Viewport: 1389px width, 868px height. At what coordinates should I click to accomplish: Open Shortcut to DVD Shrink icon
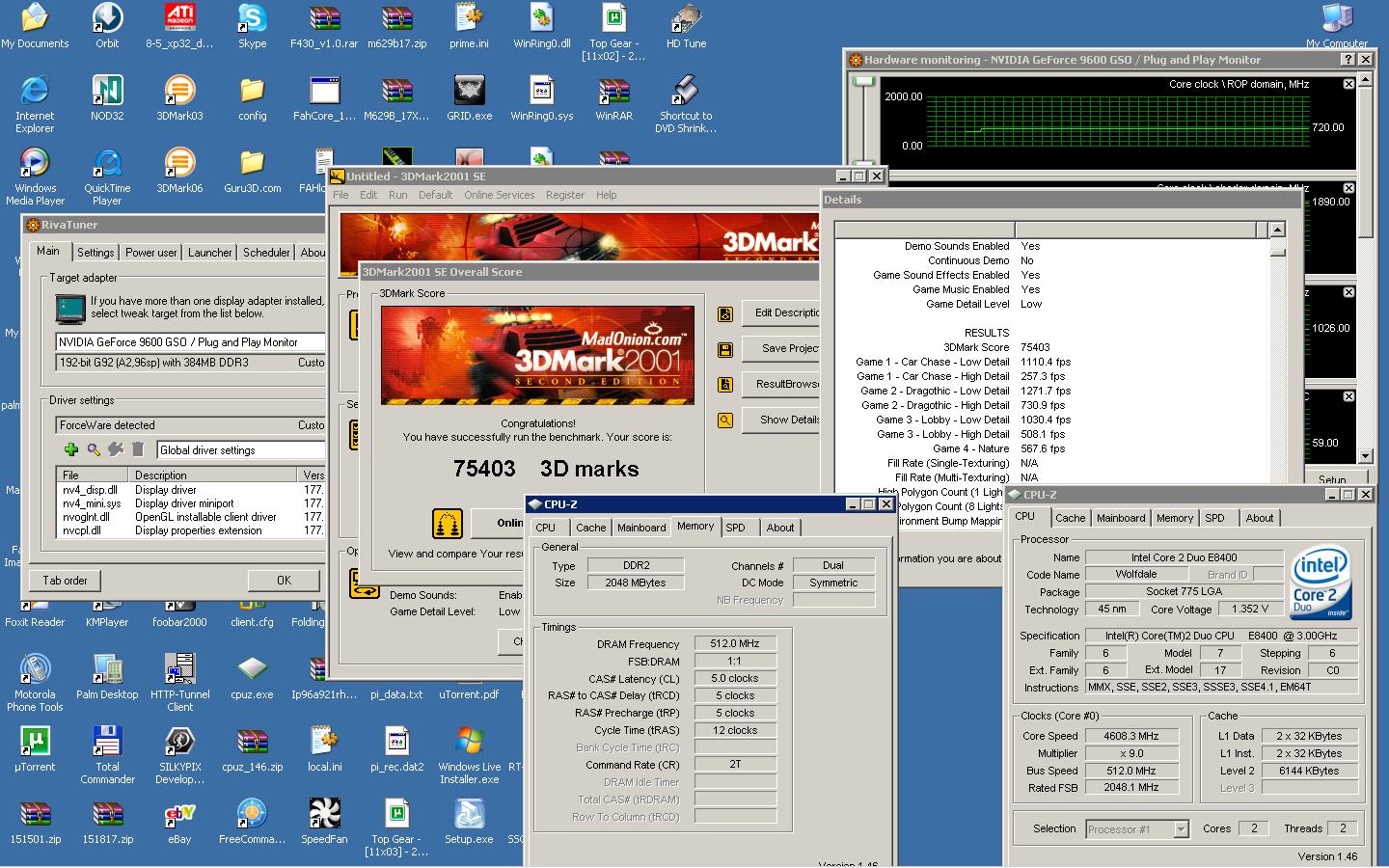click(686, 92)
